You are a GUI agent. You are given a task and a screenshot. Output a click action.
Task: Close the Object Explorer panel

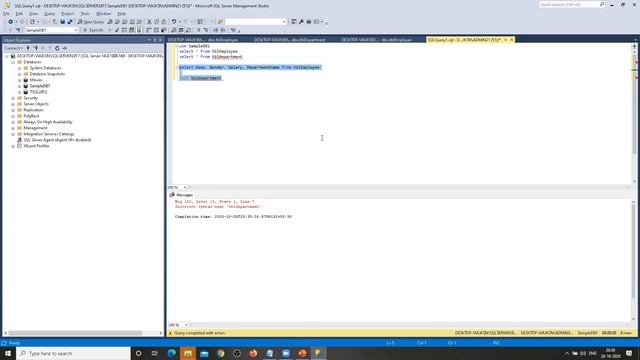pyautogui.click(x=160, y=40)
